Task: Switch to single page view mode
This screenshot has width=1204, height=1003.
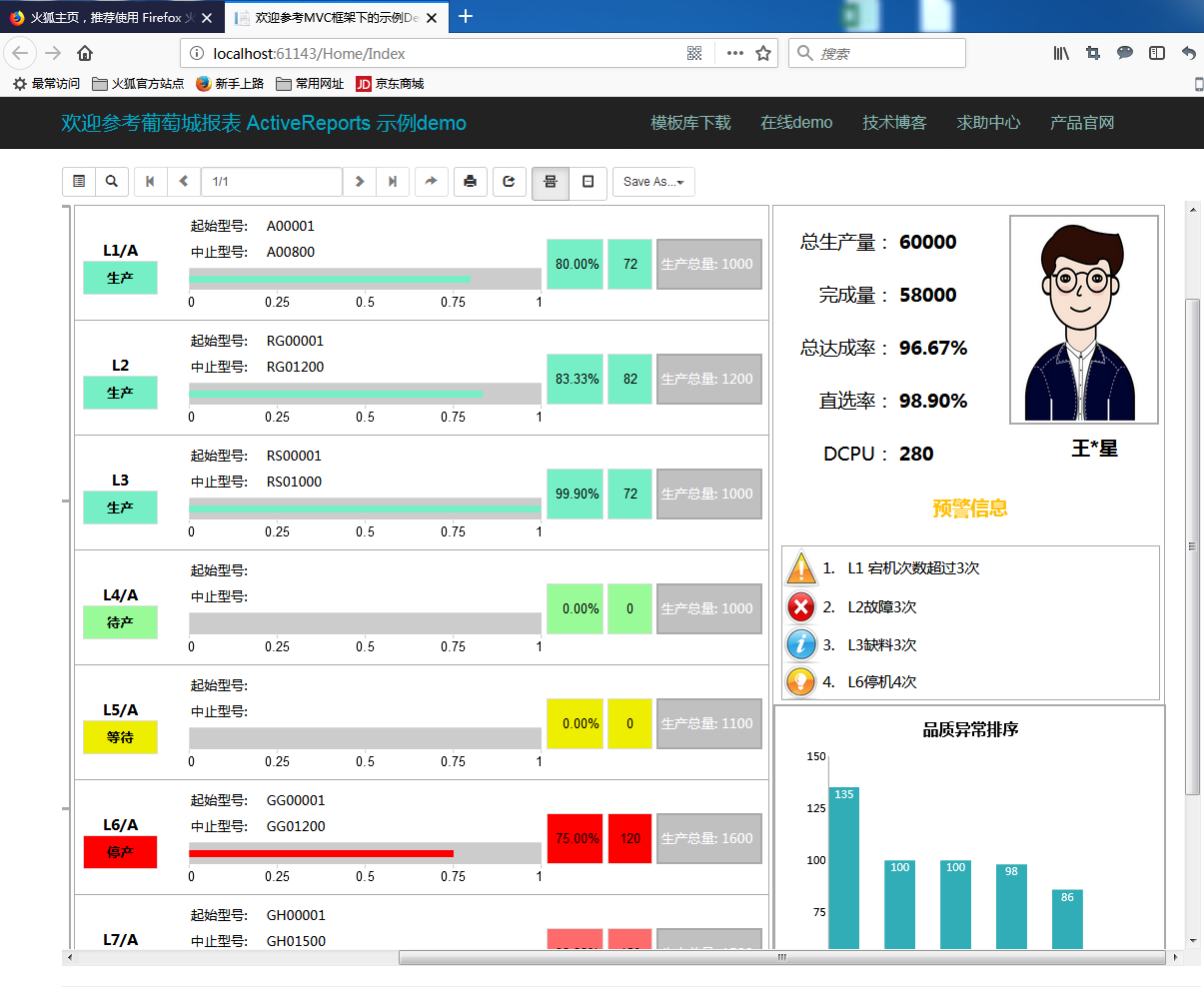Action: point(588,182)
